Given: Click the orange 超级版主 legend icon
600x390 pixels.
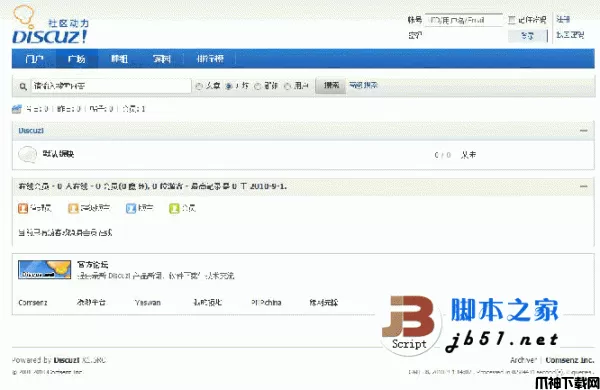Looking at the screenshot, I should point(73,208).
